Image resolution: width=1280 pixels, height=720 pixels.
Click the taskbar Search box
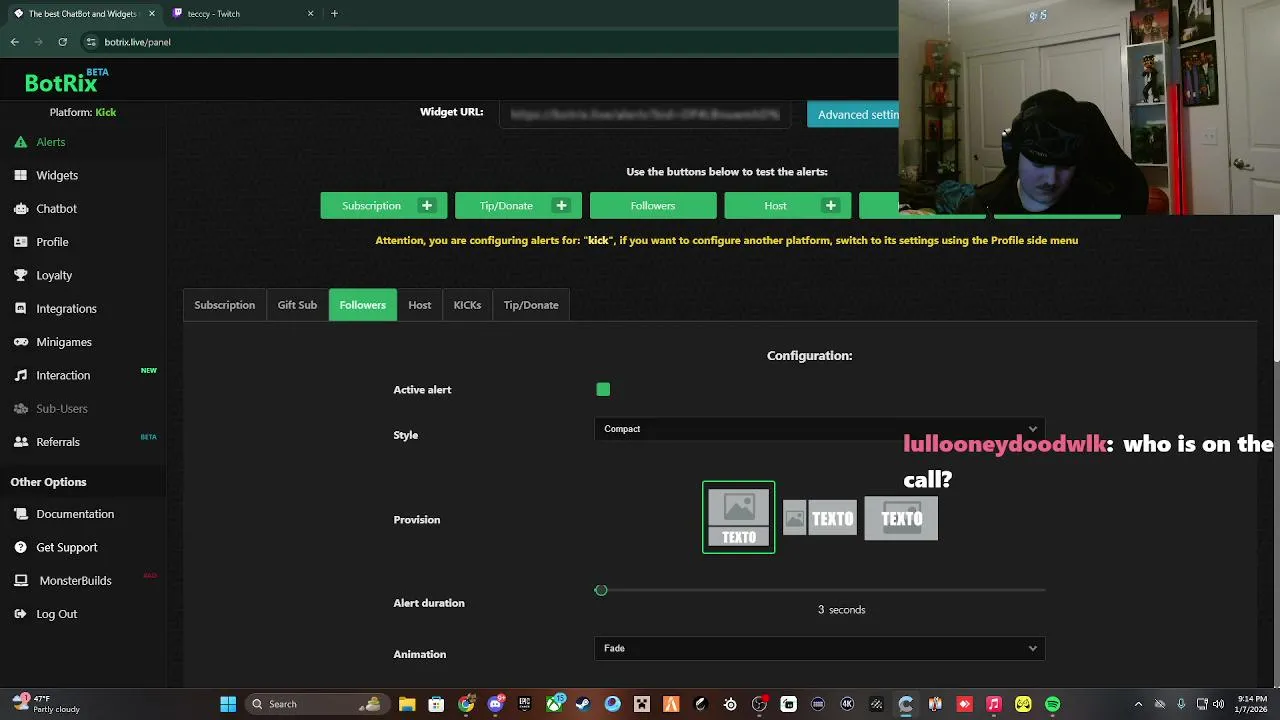pos(318,704)
